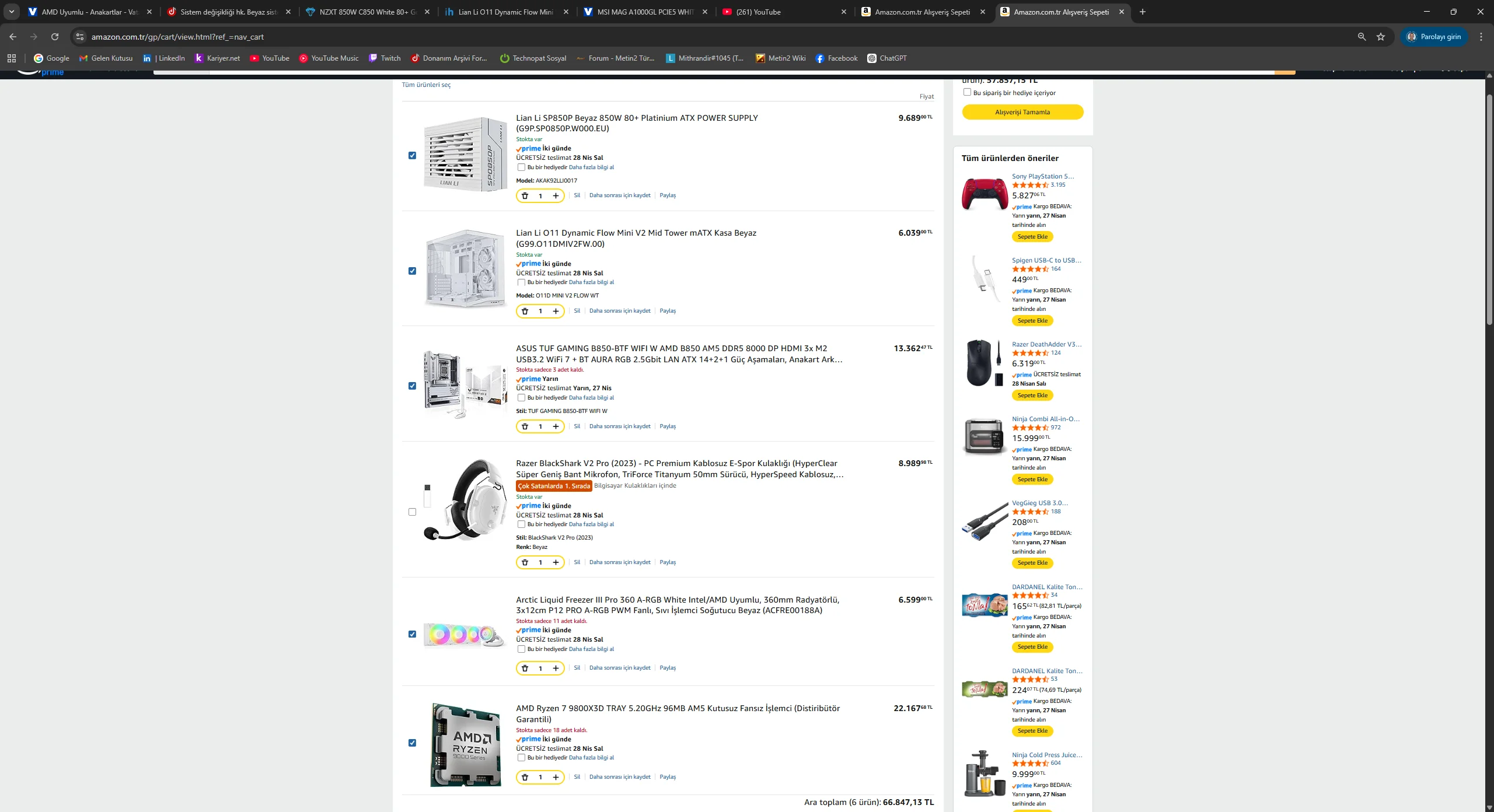The width and height of the screenshot is (1494, 812).
Task: Click the bookmark star icon in address bar
Action: click(x=1381, y=37)
